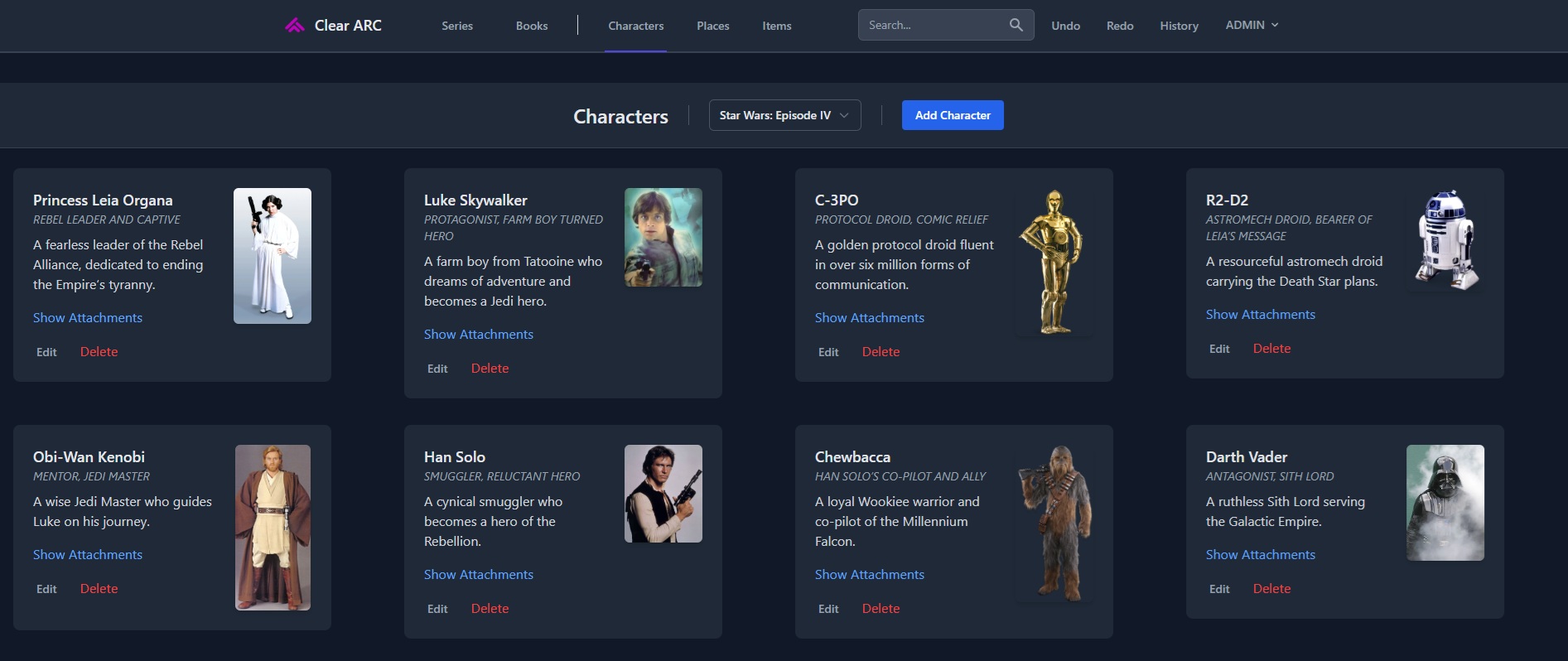
Task: Click Redo in the top bar
Action: tap(1120, 26)
